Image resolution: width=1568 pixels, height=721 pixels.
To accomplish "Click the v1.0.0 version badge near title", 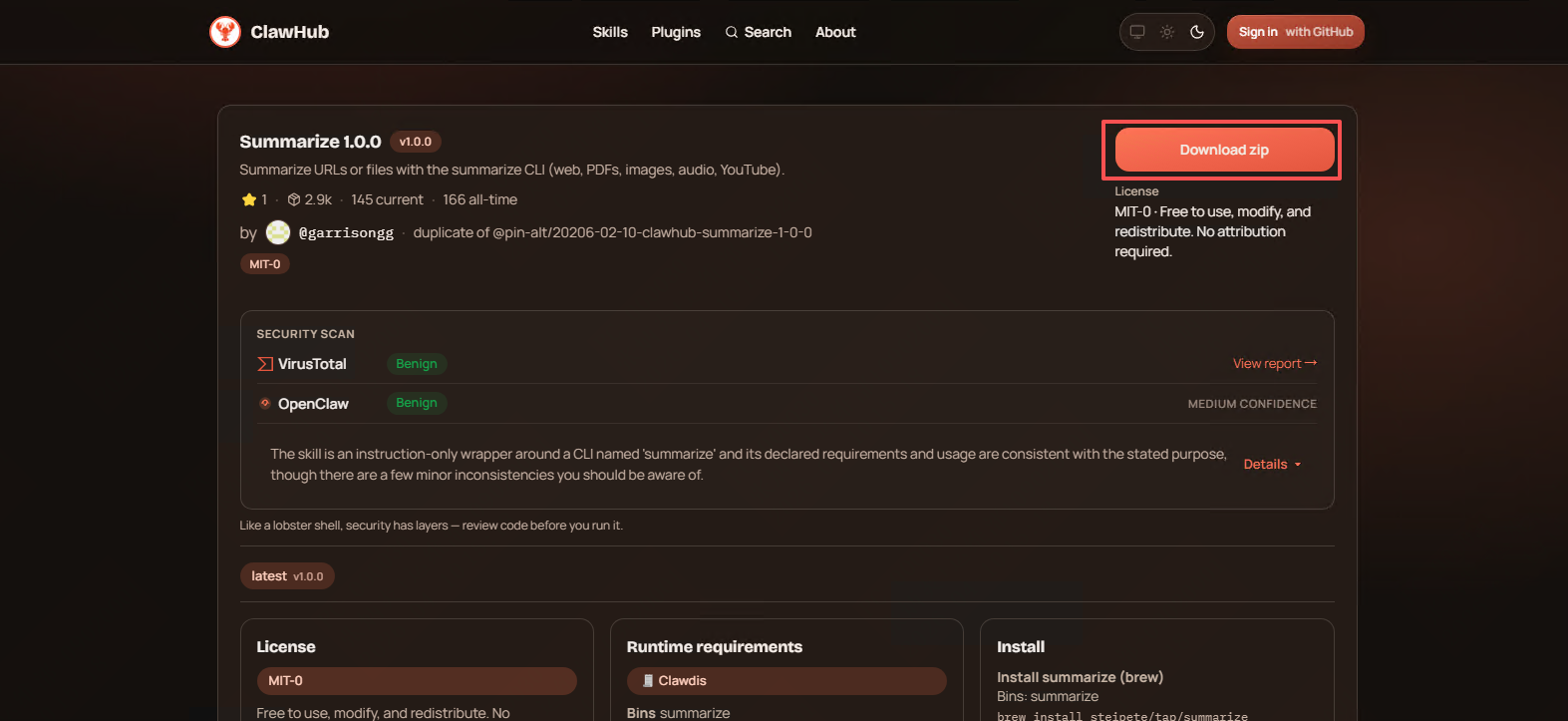I will point(416,142).
